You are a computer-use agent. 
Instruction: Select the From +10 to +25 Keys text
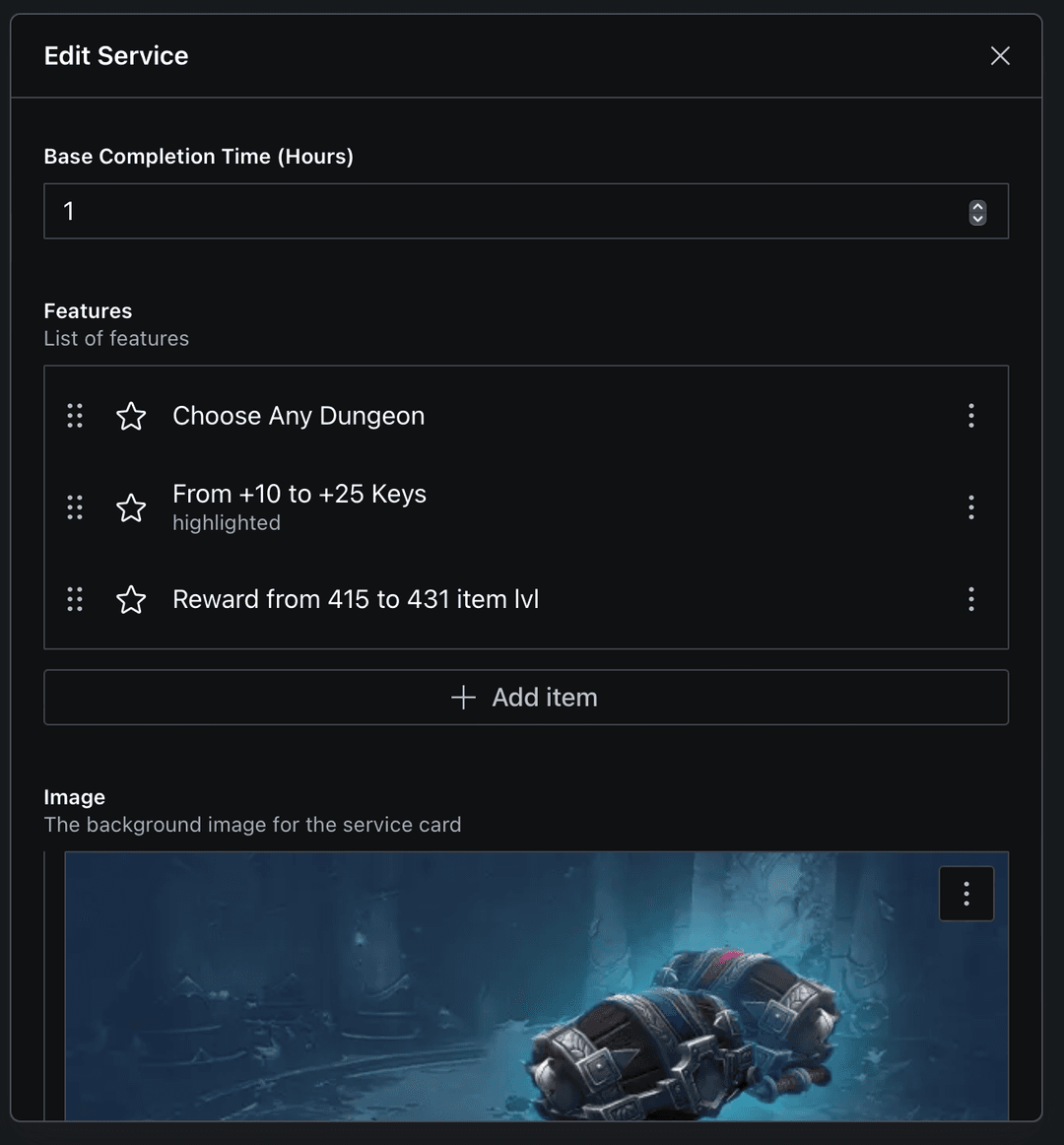tap(299, 494)
